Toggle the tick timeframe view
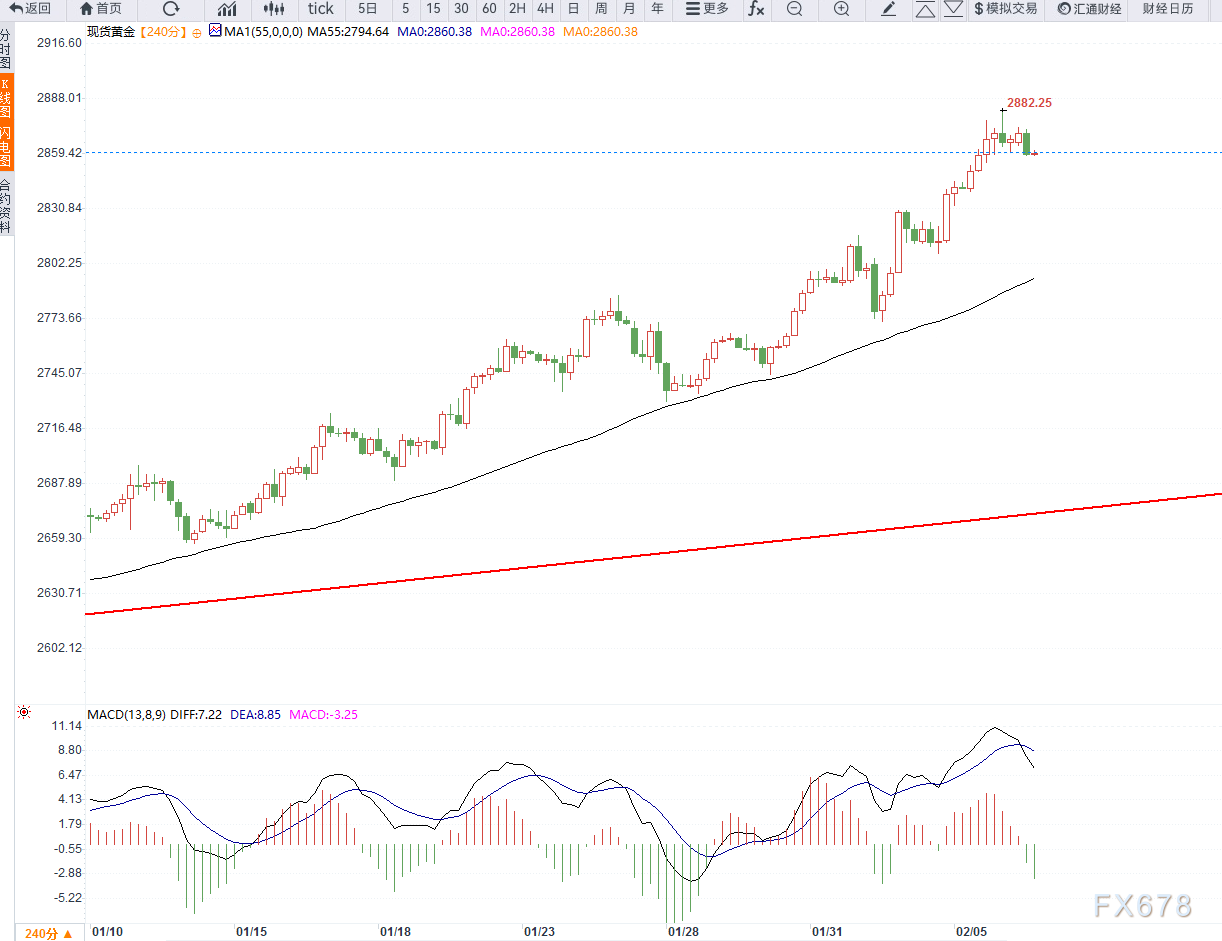Screen dimensions: 1222x941 tap(321, 9)
